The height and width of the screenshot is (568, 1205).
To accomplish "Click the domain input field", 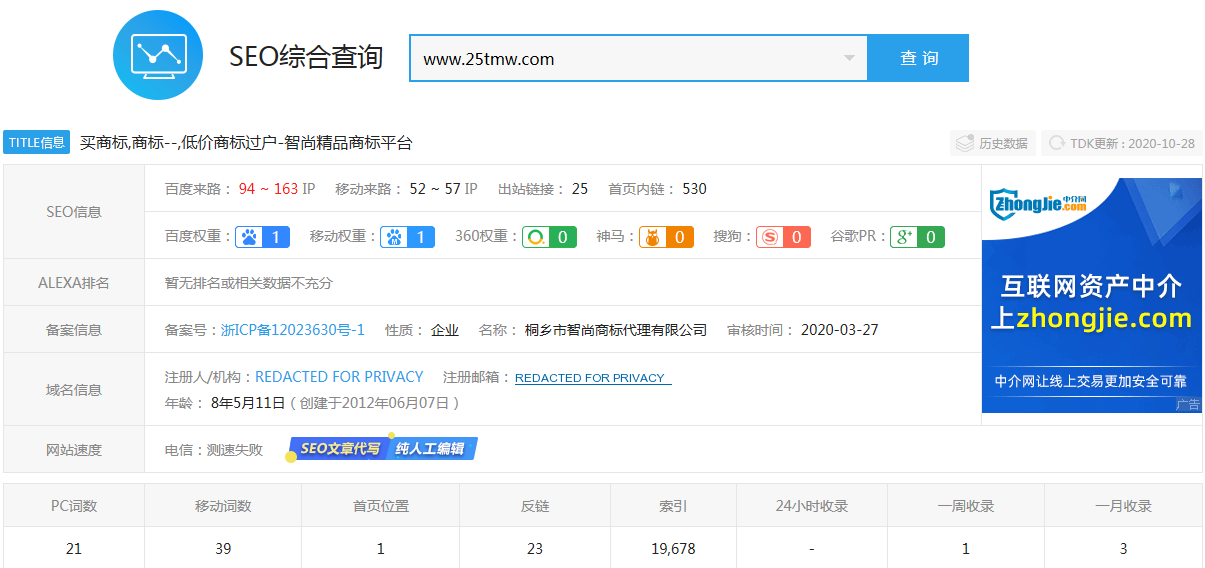I will point(620,58).
